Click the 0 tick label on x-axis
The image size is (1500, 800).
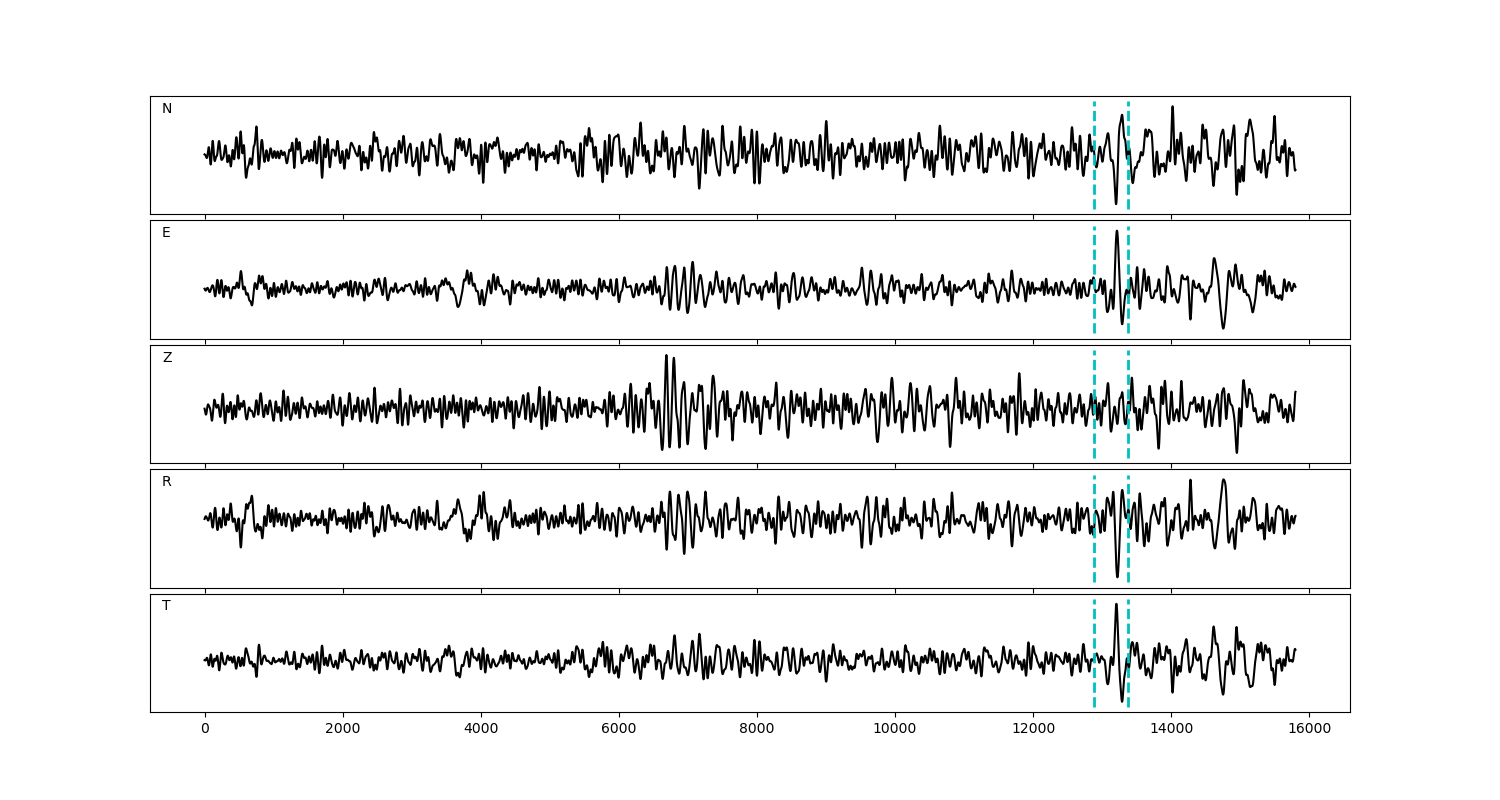tap(205, 729)
